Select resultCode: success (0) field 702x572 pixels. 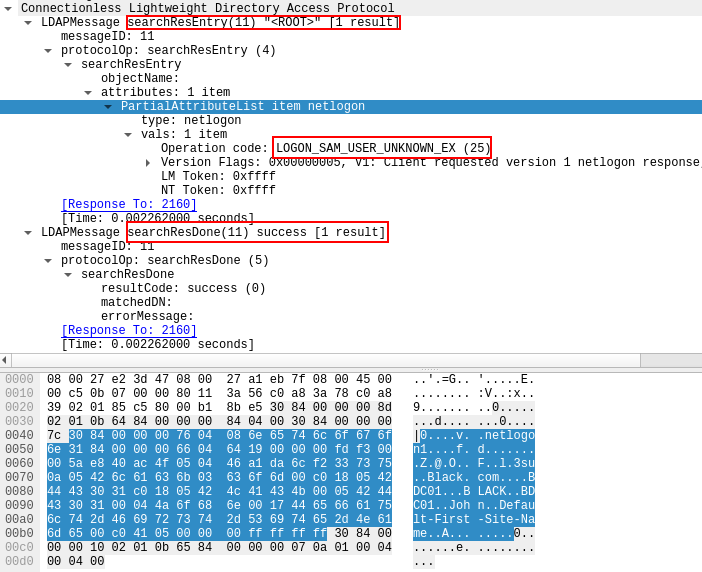[183, 288]
